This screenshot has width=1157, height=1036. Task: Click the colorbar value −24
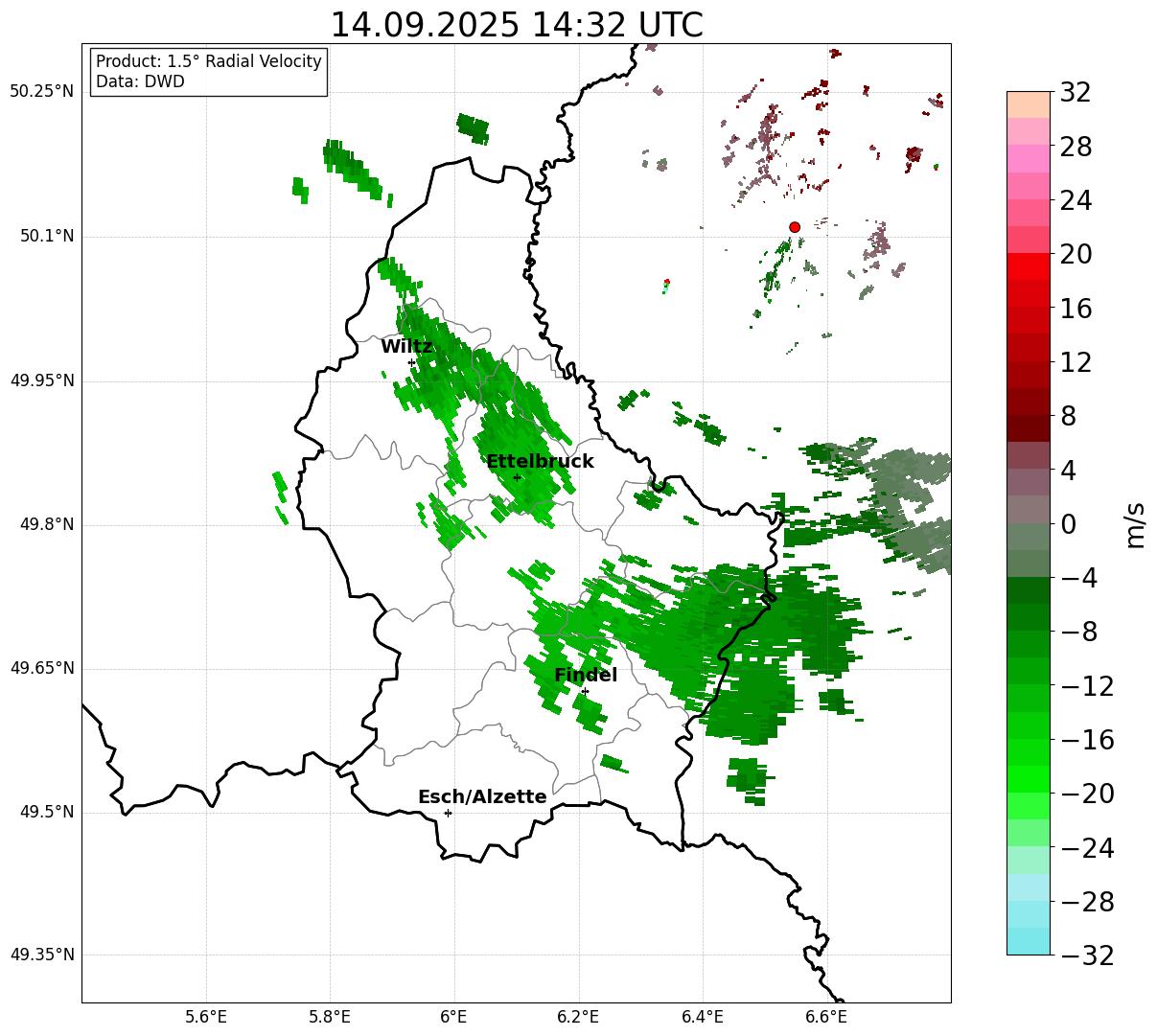coord(1087,848)
